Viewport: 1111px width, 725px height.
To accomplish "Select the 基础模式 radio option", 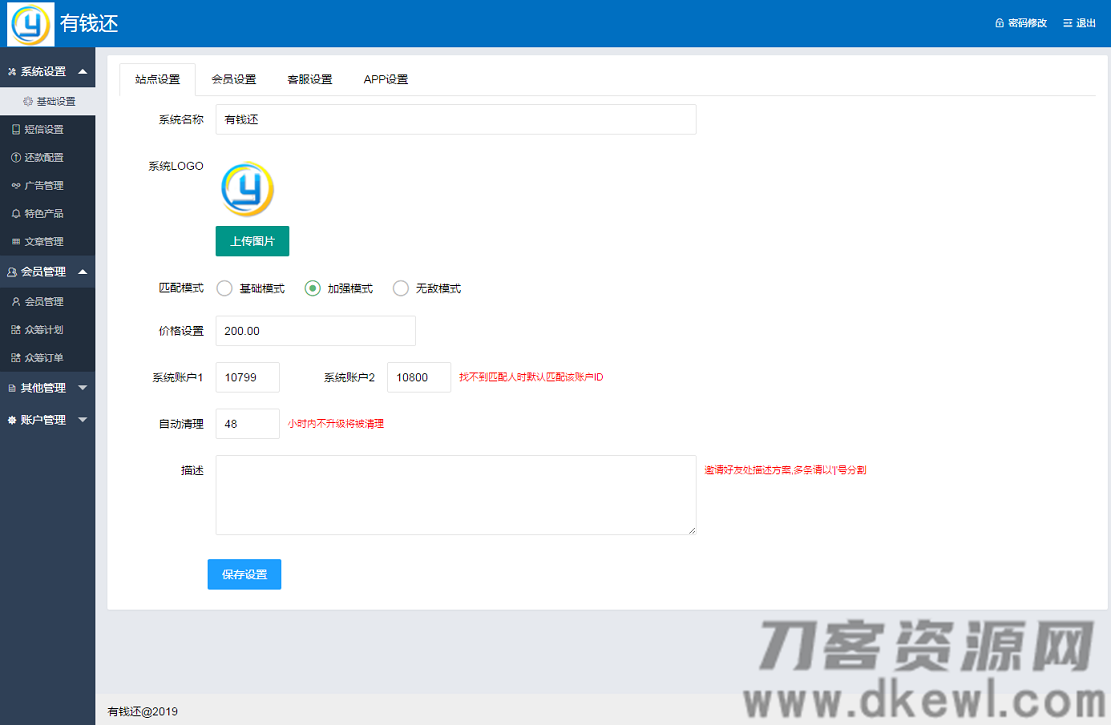I will (x=224, y=288).
